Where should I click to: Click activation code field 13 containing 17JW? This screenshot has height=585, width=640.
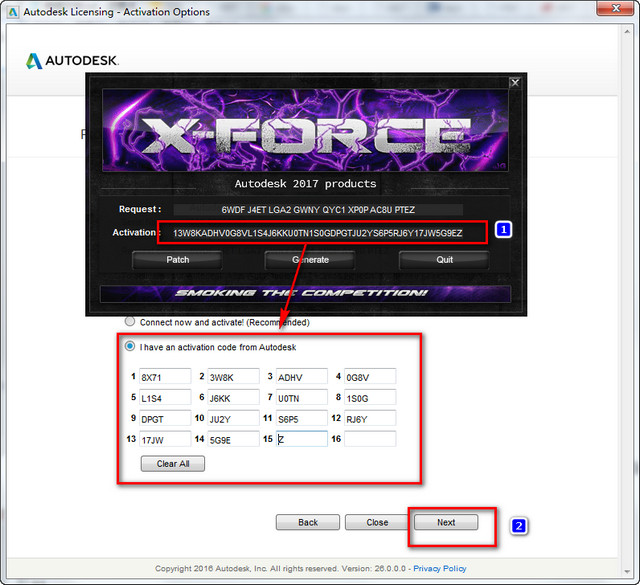pos(165,439)
